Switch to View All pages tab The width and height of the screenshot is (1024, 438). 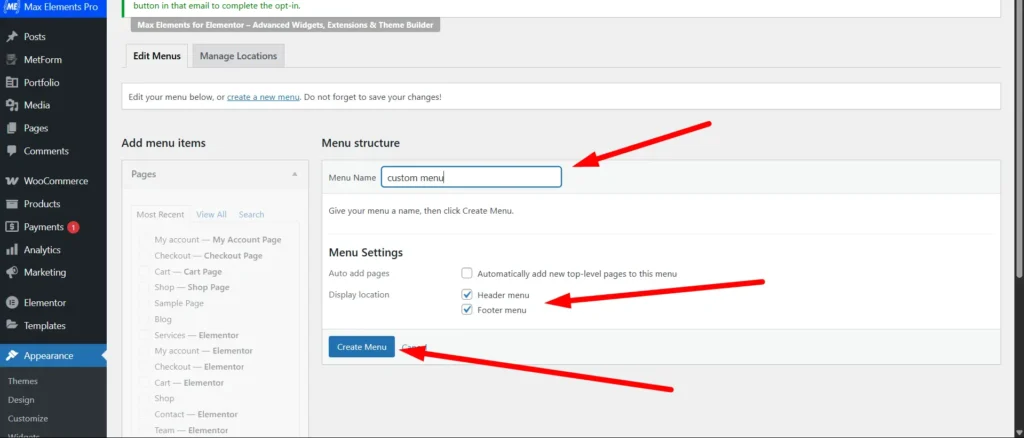pyautogui.click(x=211, y=214)
